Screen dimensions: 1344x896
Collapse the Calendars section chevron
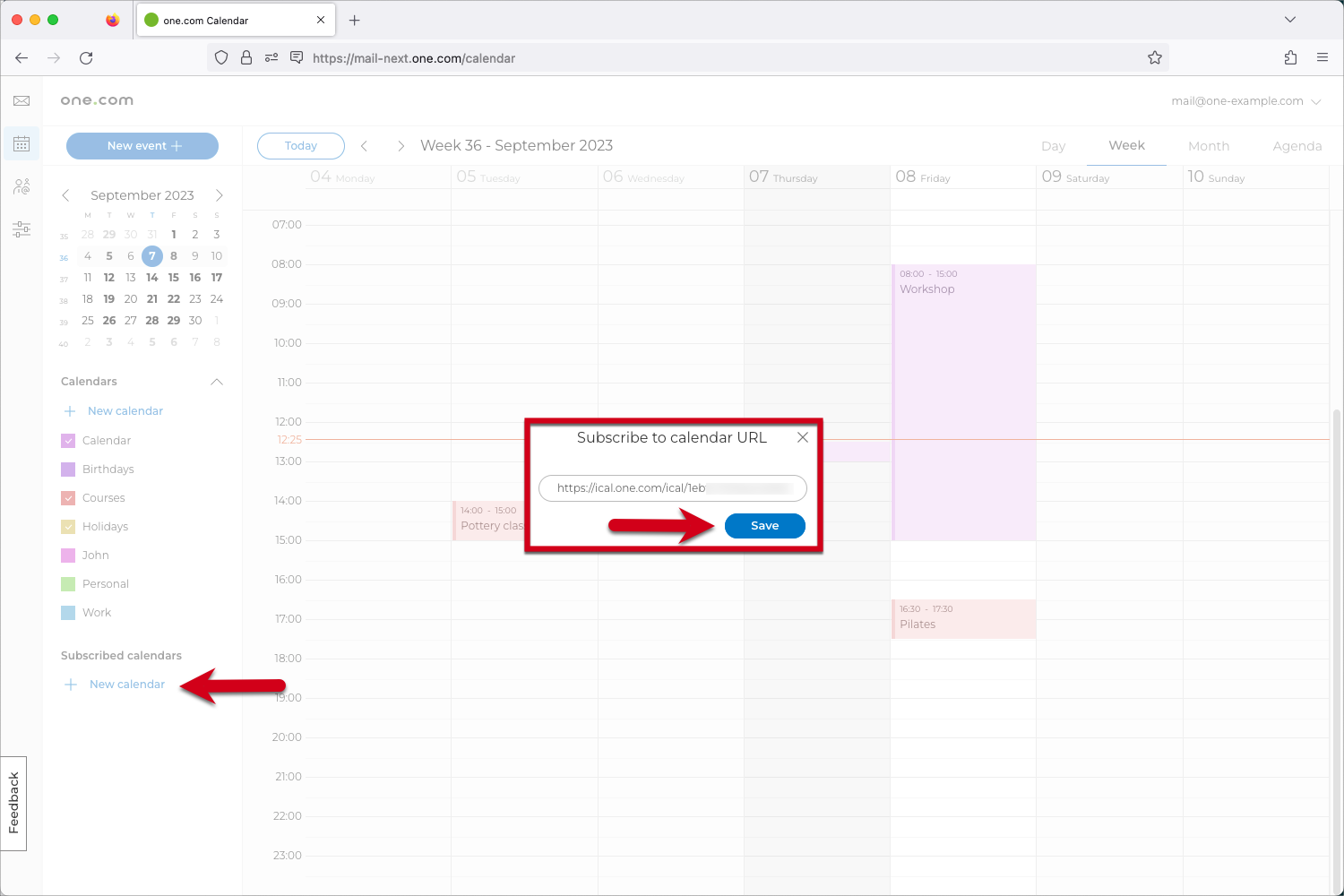(x=216, y=381)
